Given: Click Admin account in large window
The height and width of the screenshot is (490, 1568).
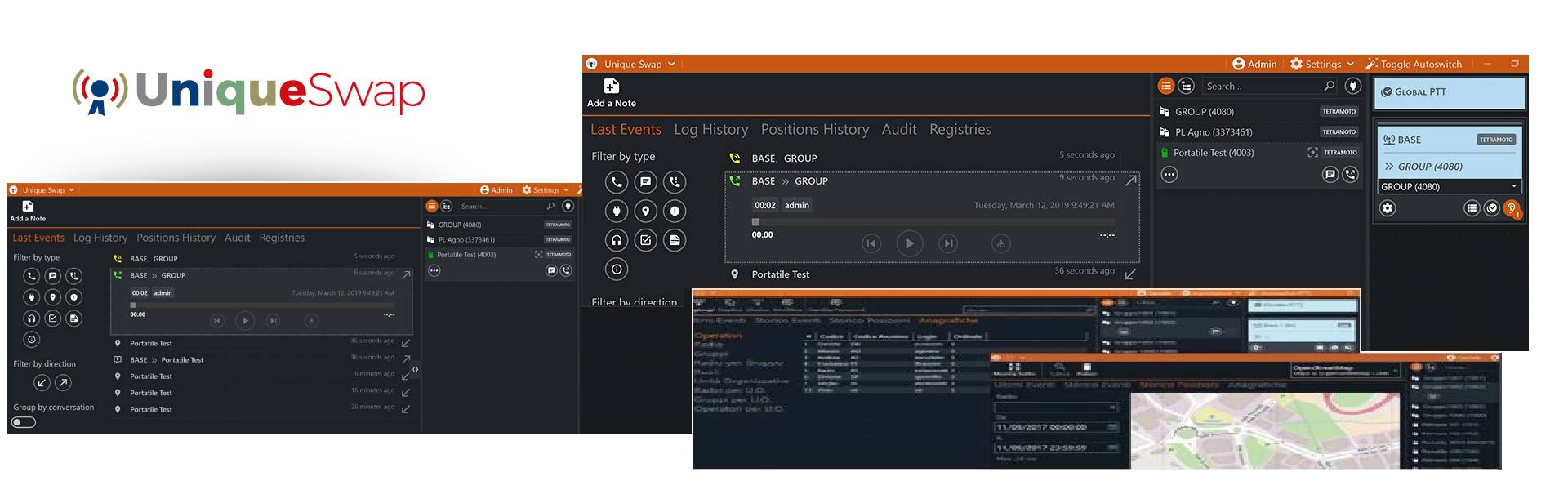Looking at the screenshot, I should [x=1254, y=64].
